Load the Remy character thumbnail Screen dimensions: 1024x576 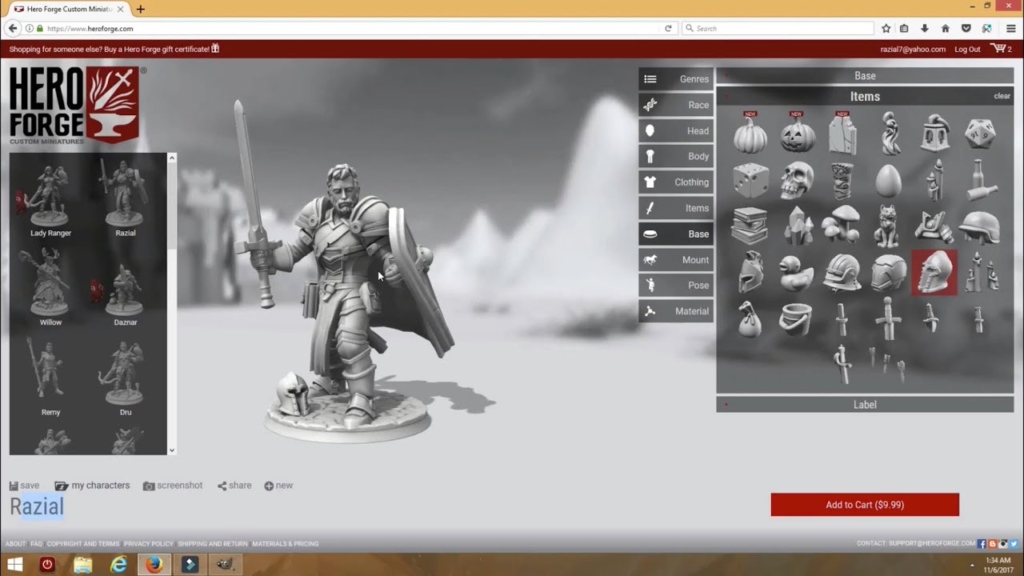tap(50, 376)
